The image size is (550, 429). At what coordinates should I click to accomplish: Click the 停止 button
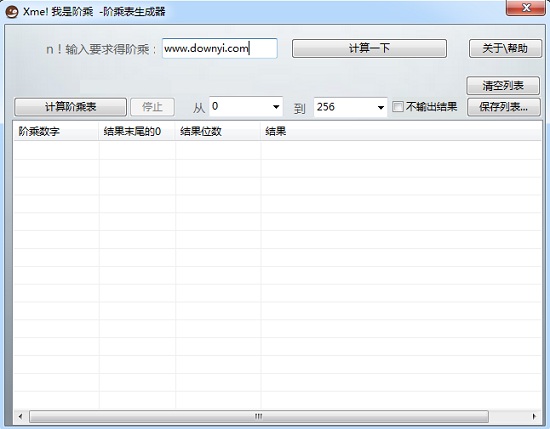click(152, 107)
